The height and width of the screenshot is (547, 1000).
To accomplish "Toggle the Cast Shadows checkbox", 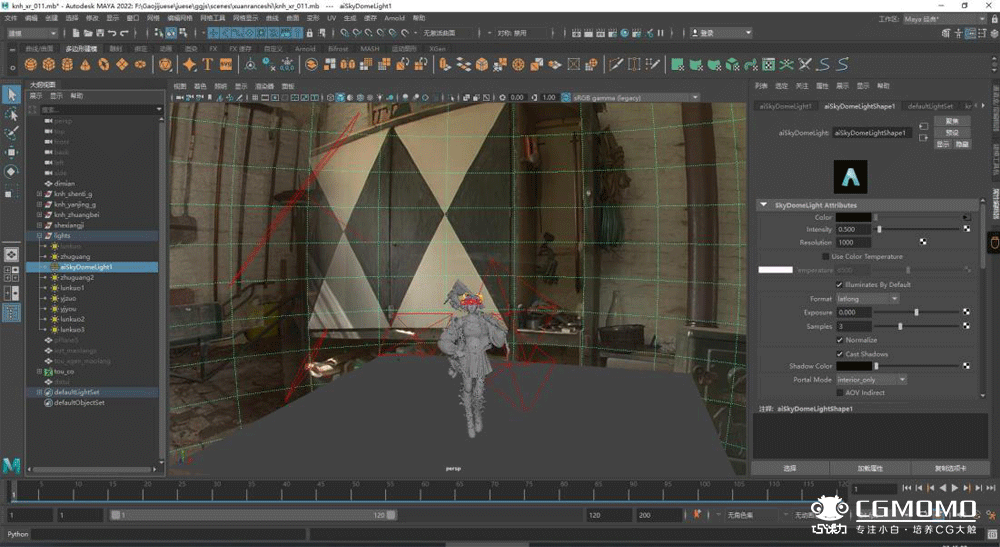I will click(839, 354).
